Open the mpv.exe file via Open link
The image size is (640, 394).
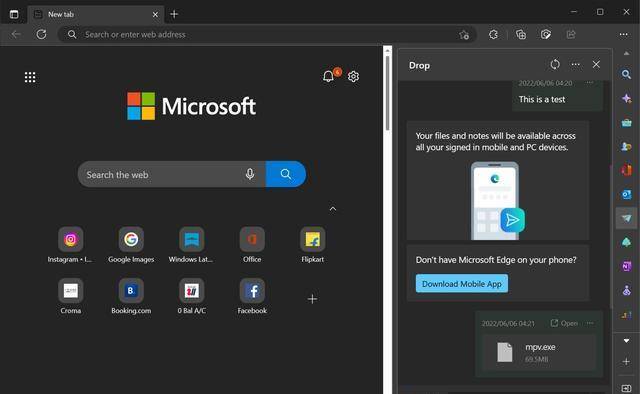tap(564, 323)
